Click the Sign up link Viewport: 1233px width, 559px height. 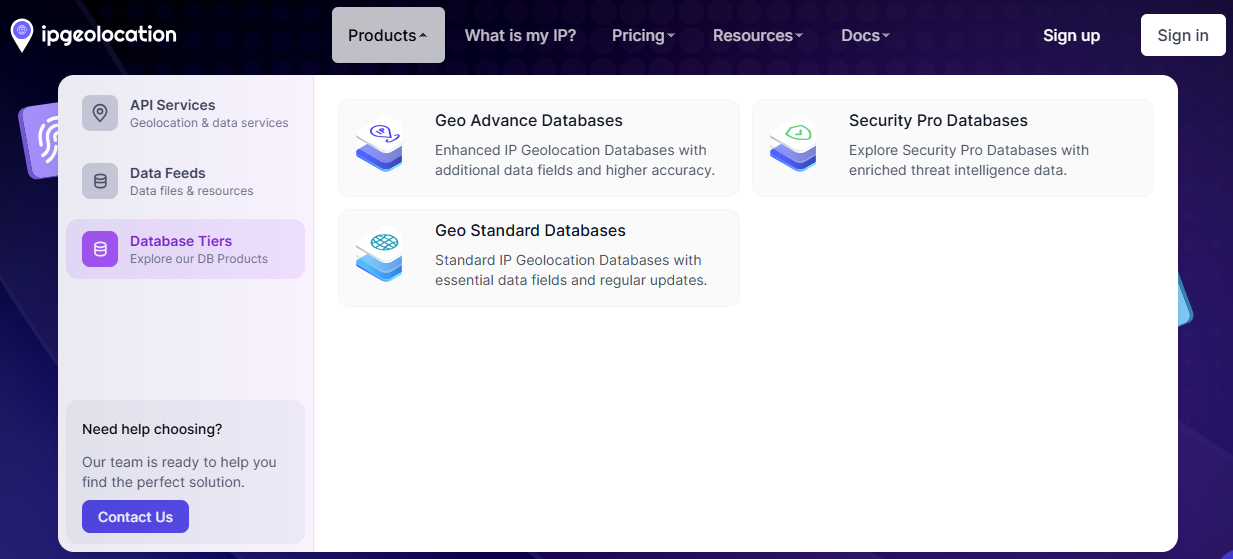click(1071, 35)
